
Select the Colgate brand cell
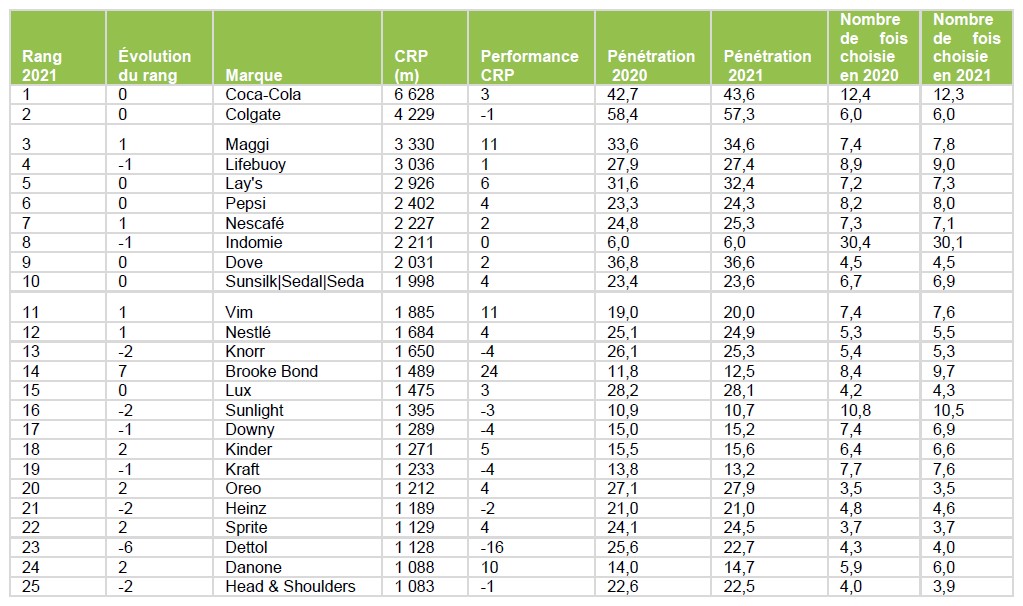click(x=253, y=115)
